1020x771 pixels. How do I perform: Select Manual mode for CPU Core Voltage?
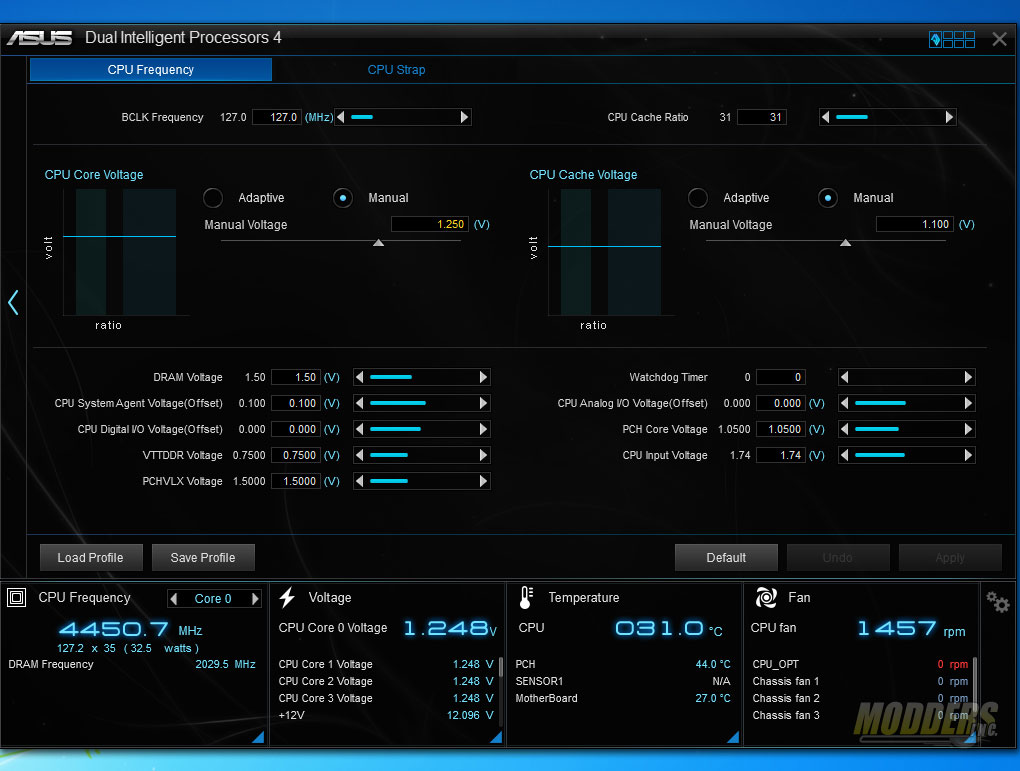pyautogui.click(x=343, y=198)
